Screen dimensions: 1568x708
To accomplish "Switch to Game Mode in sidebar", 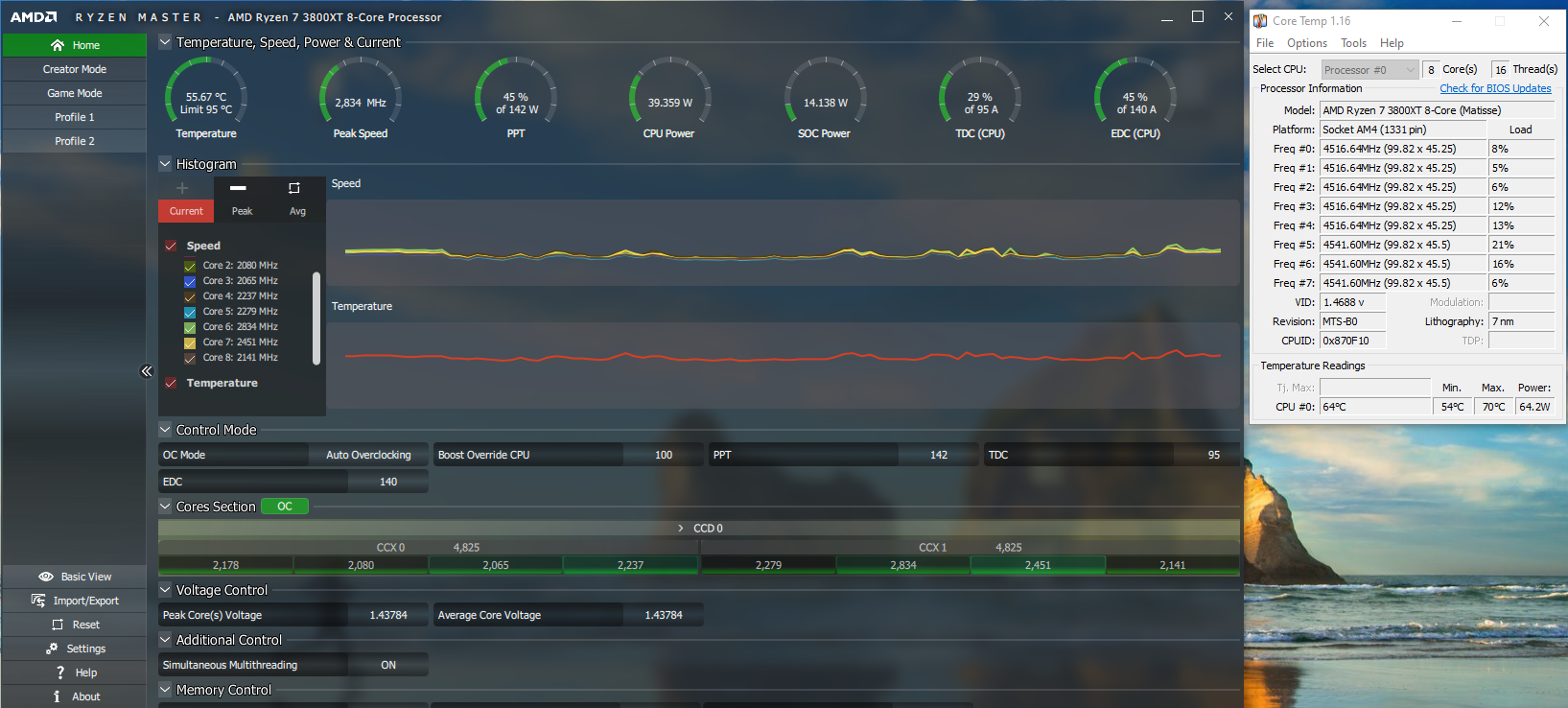I will point(74,93).
